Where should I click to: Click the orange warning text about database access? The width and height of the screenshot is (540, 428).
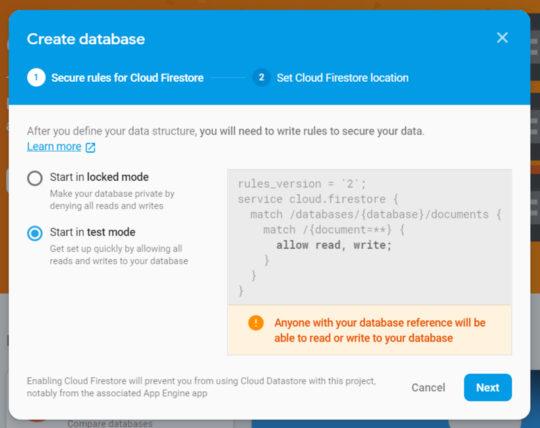[x=380, y=330]
